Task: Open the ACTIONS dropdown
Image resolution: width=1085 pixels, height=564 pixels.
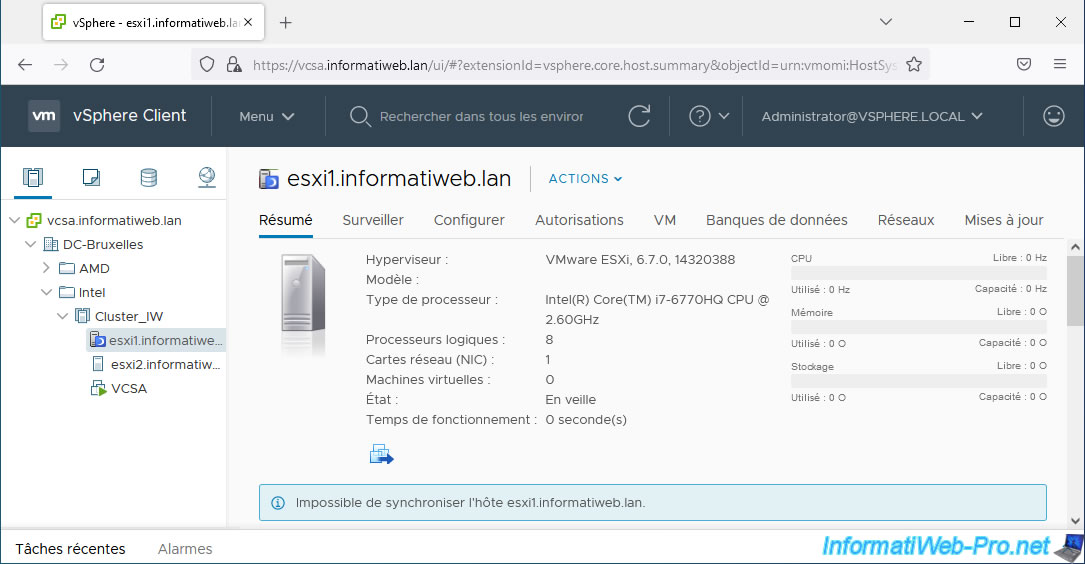Action: [x=585, y=179]
